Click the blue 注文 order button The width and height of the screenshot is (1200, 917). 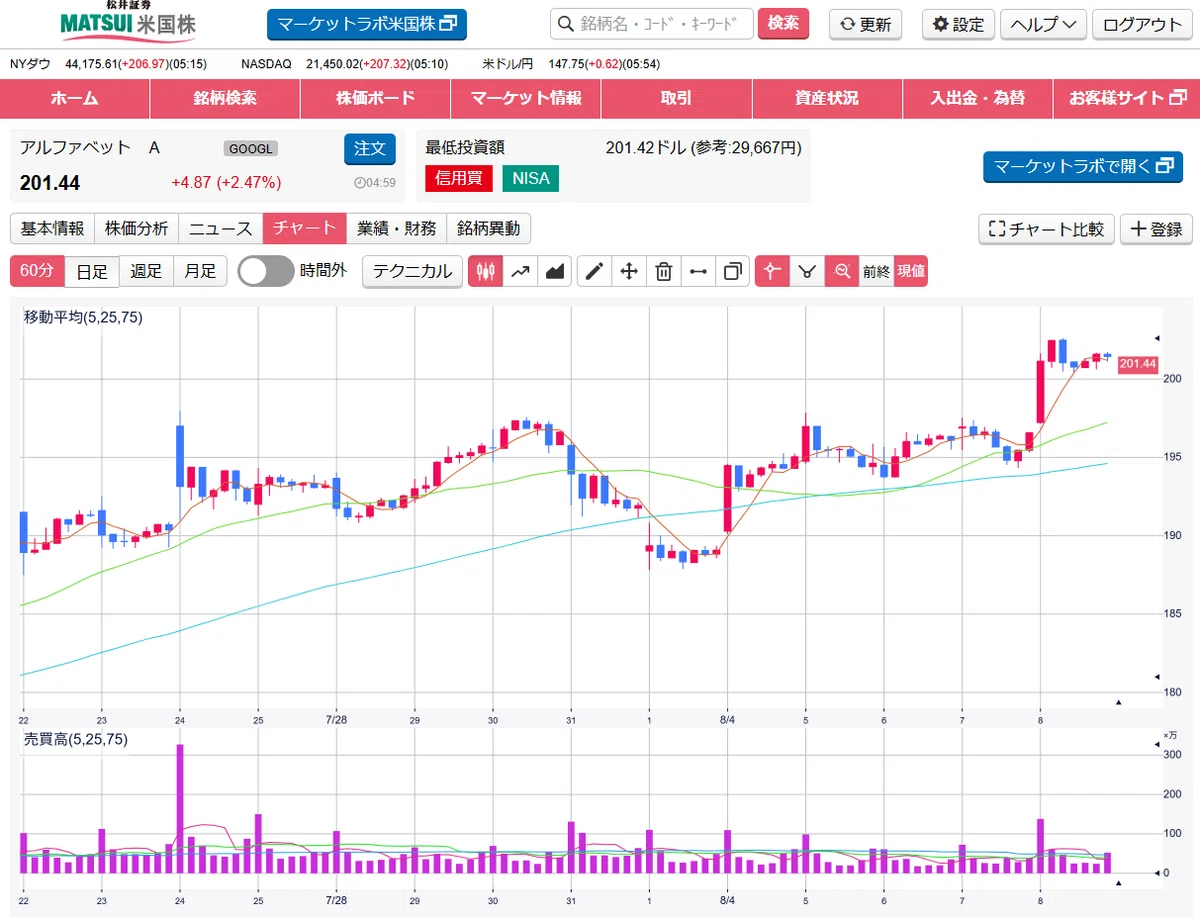[x=370, y=149]
